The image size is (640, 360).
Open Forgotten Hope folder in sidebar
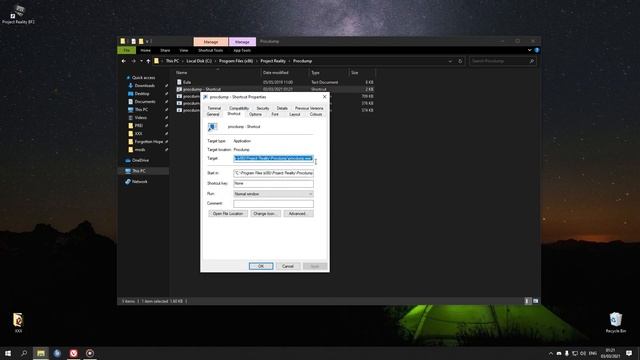[149, 142]
